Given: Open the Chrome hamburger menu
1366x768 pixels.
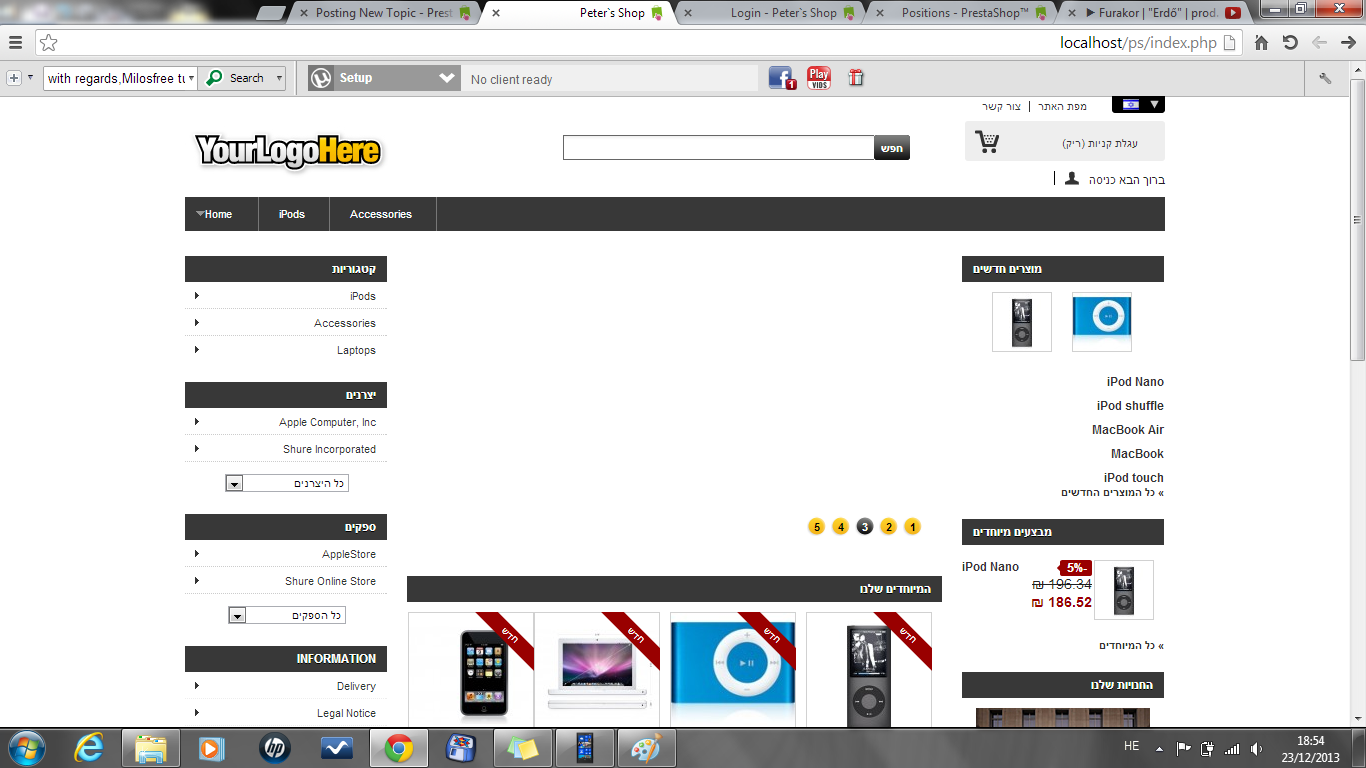Looking at the screenshot, I should (x=15, y=43).
